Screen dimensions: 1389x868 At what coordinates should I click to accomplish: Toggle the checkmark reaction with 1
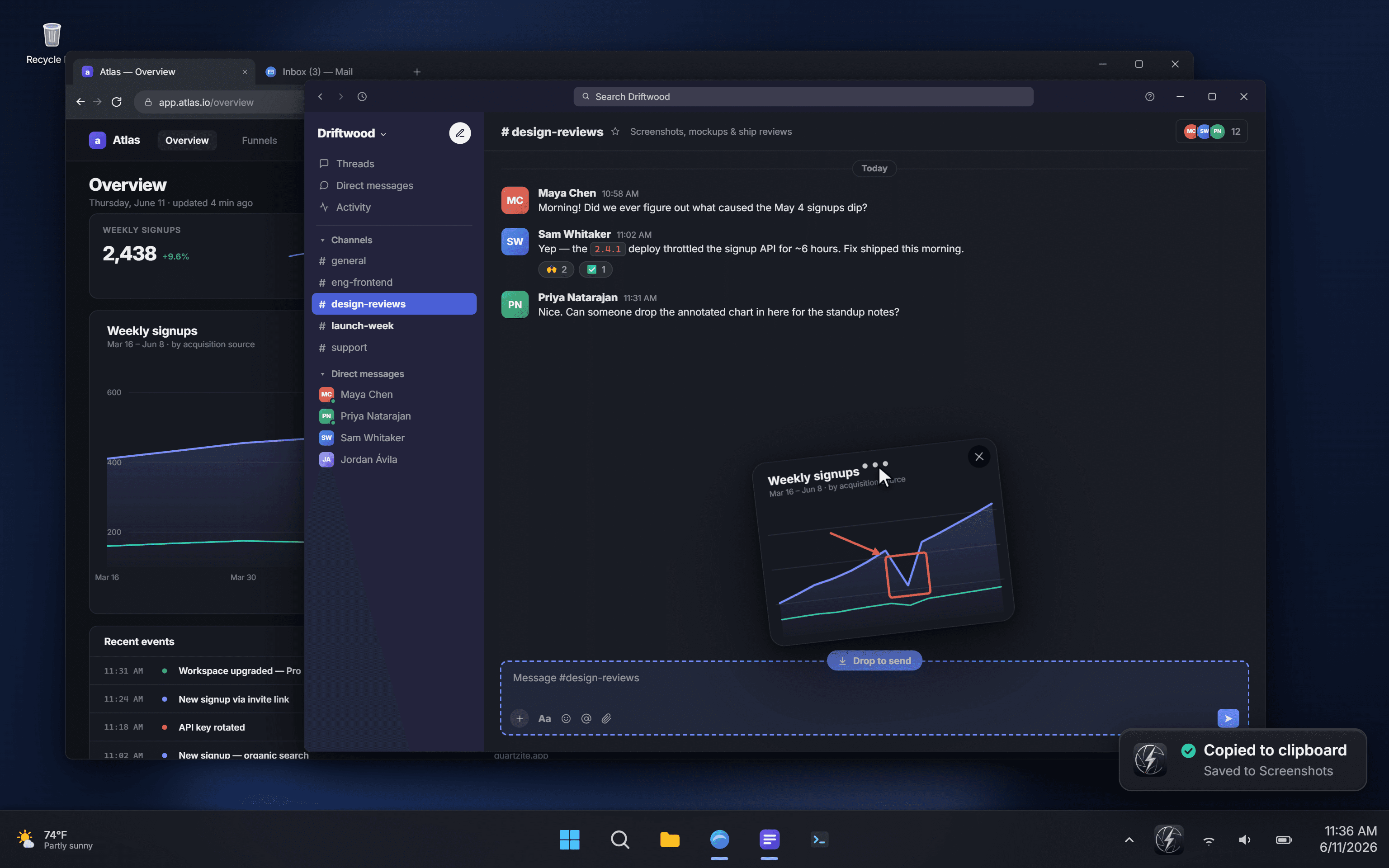click(596, 269)
